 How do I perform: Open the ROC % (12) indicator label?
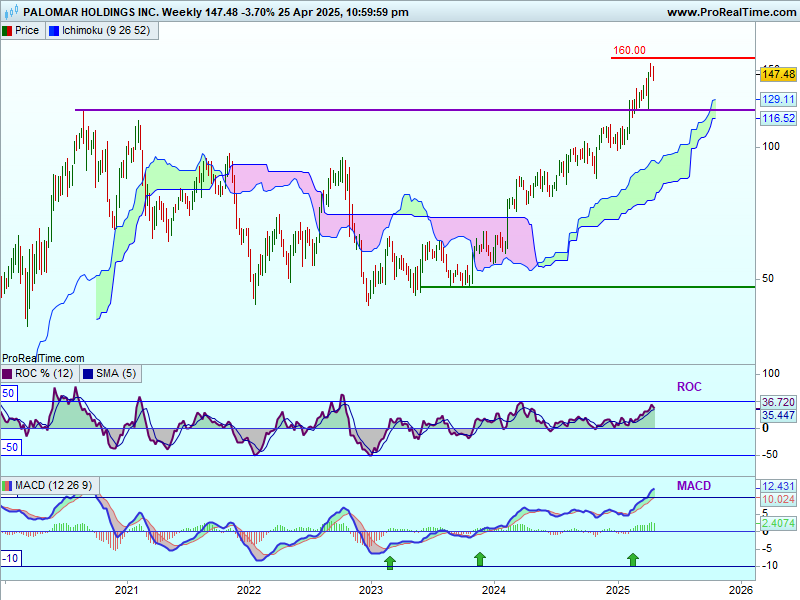pos(44,373)
